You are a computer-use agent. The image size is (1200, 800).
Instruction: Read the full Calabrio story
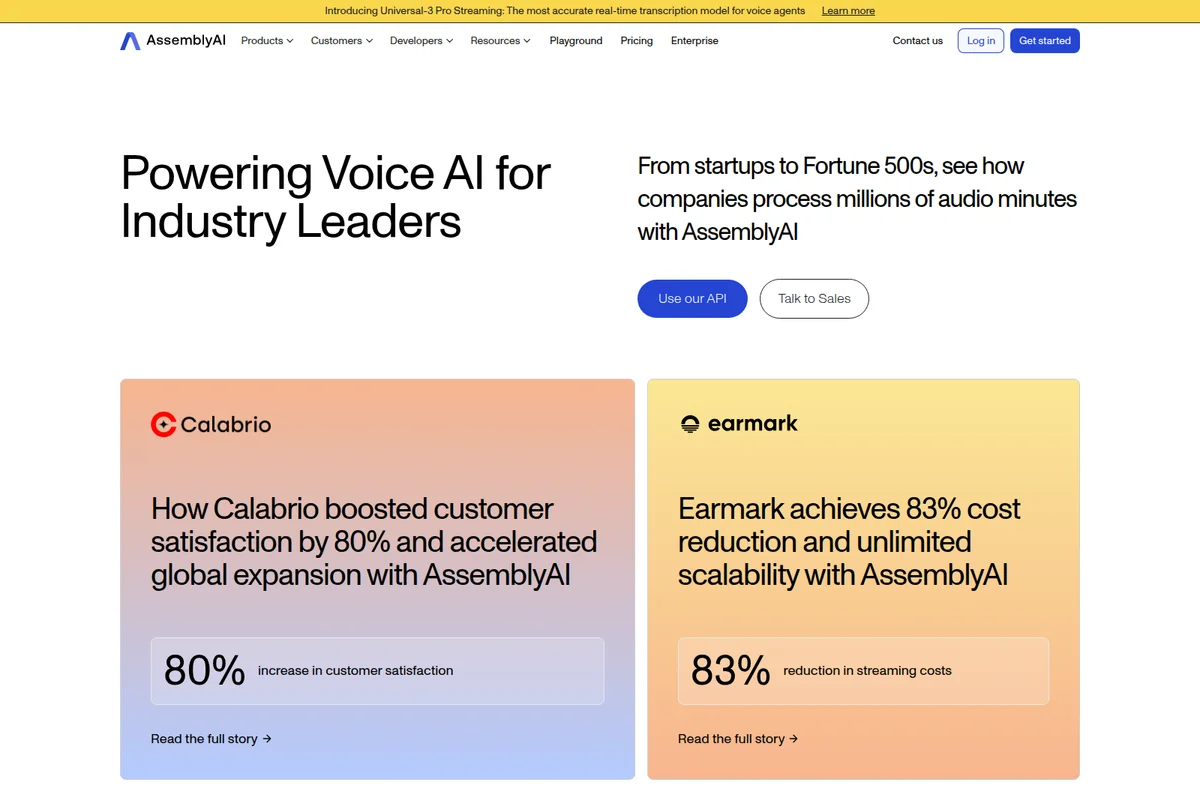coord(205,738)
